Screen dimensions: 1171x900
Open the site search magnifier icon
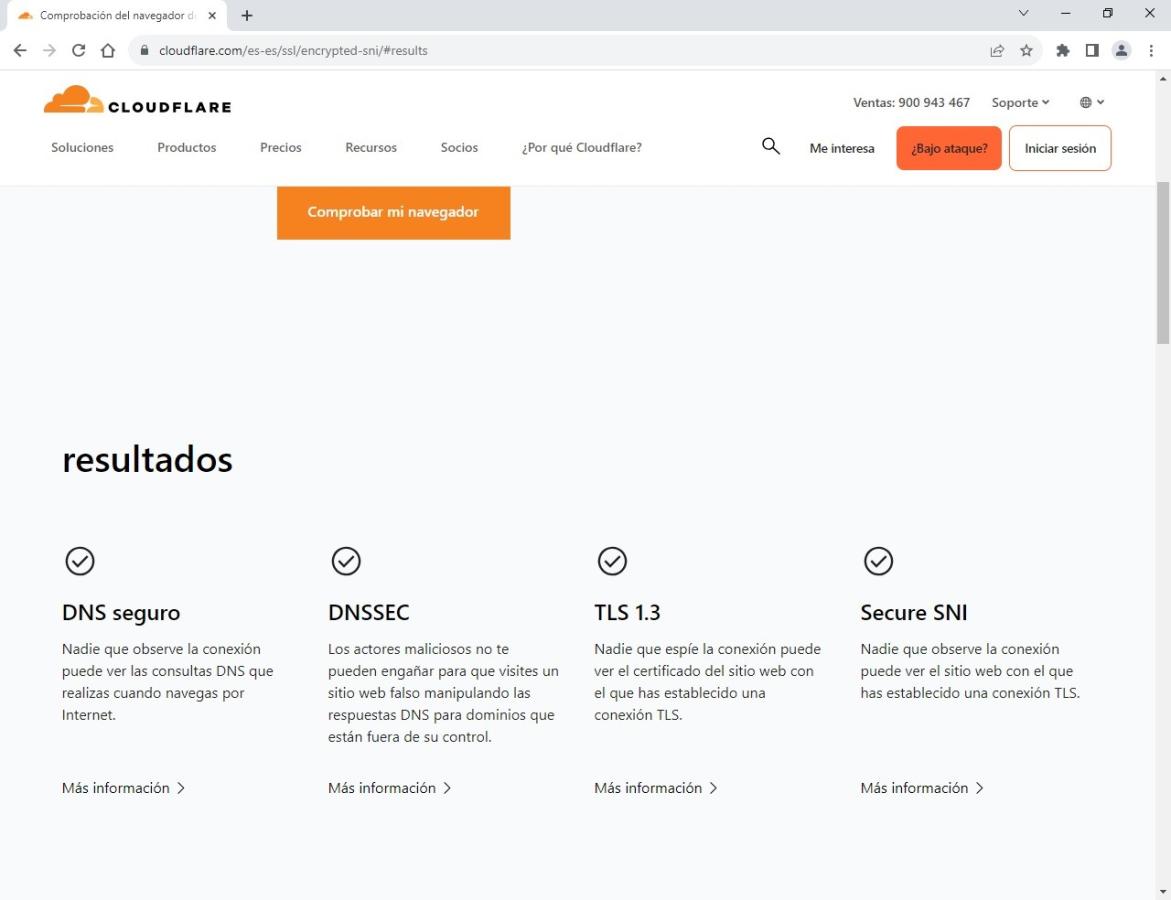coord(770,147)
